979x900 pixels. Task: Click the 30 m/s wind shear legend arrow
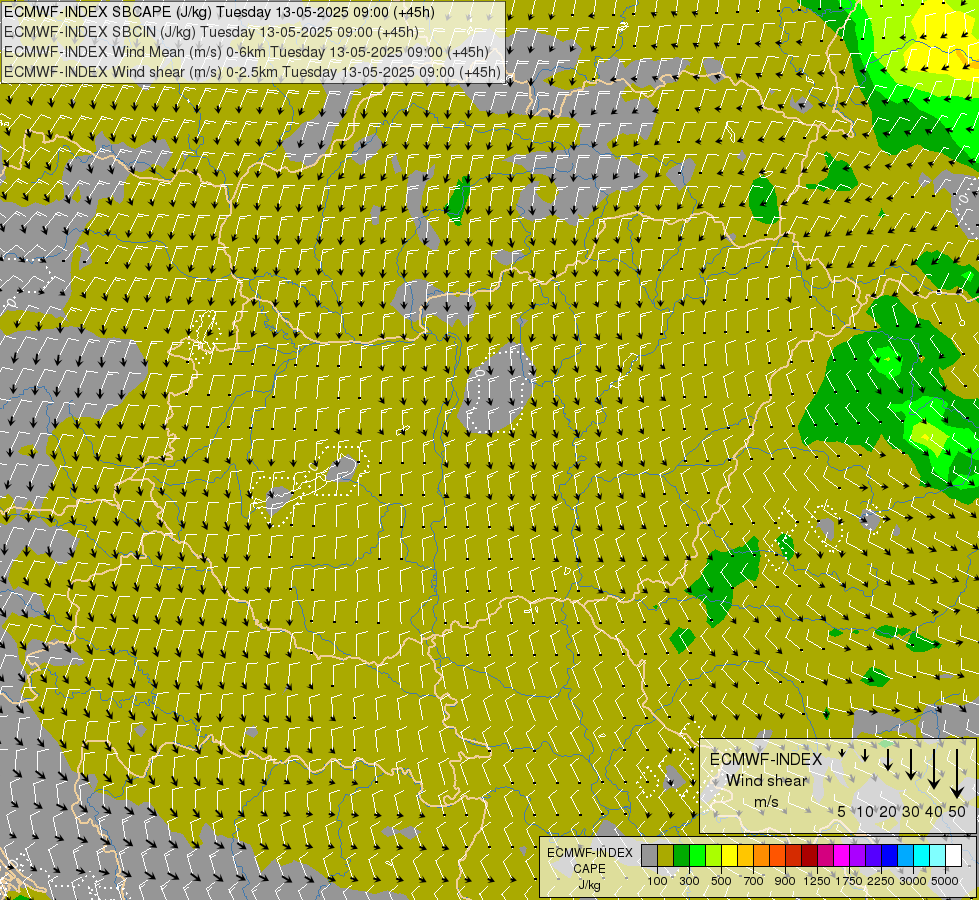pos(911,764)
